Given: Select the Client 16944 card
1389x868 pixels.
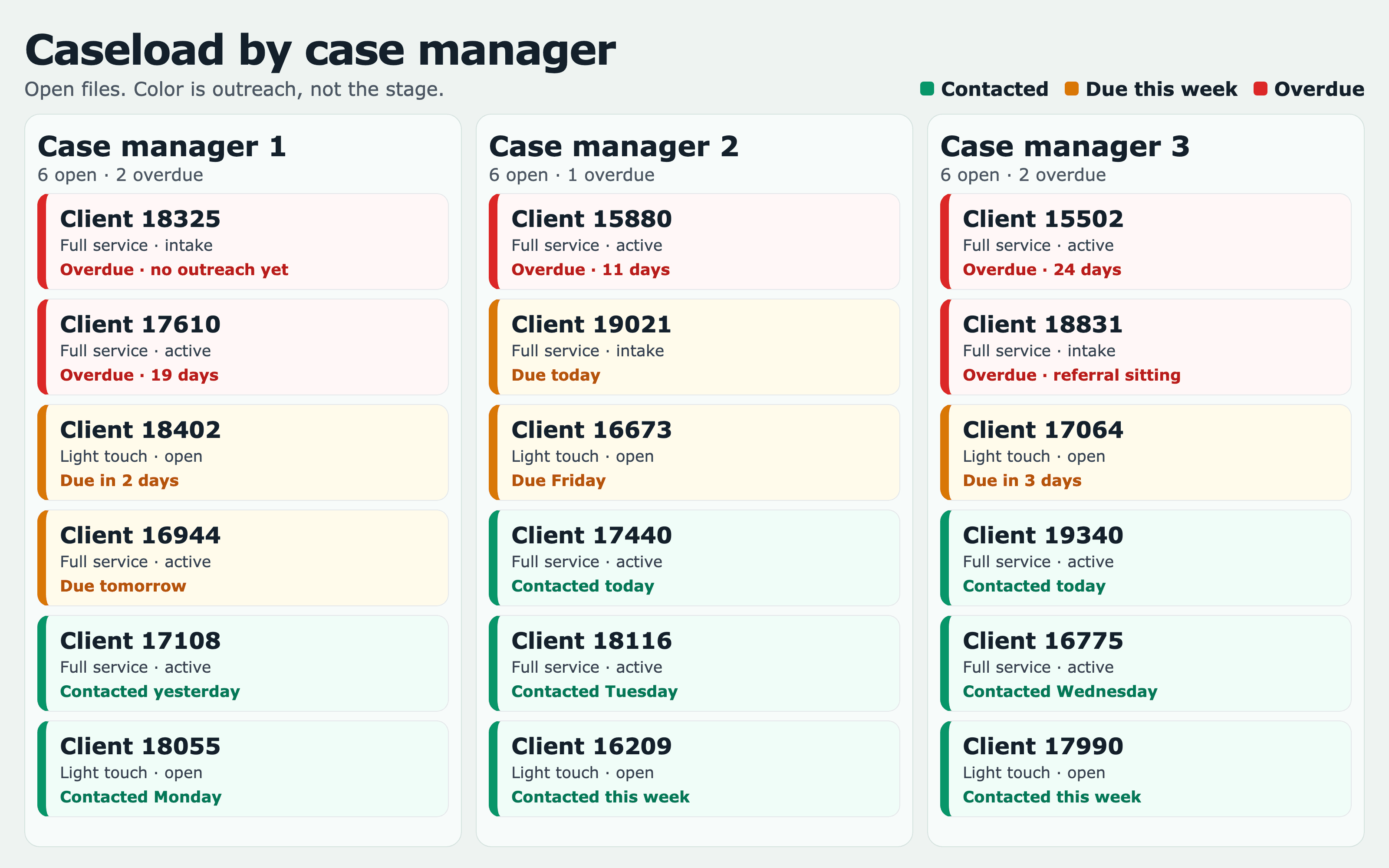Looking at the screenshot, I should click(243, 558).
